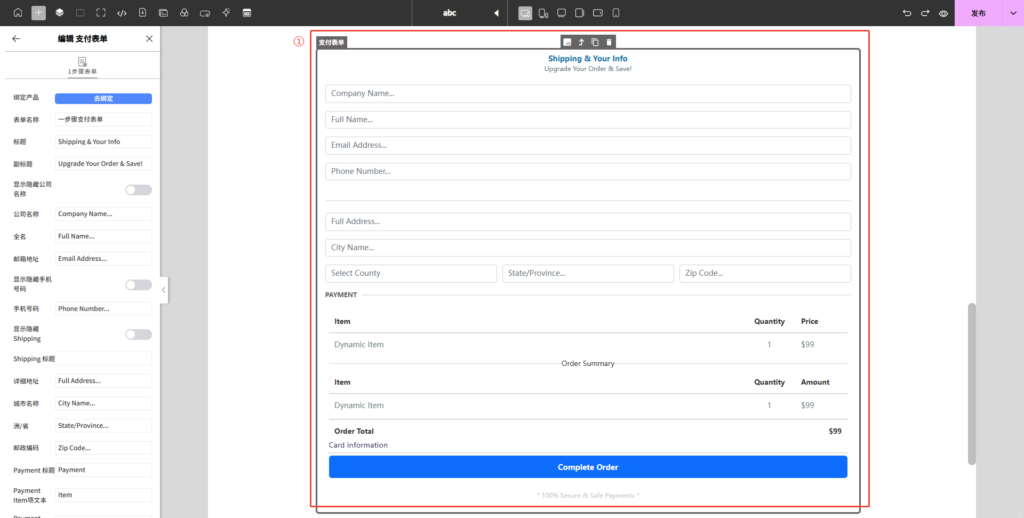Click the redo arrow

tap(925, 13)
